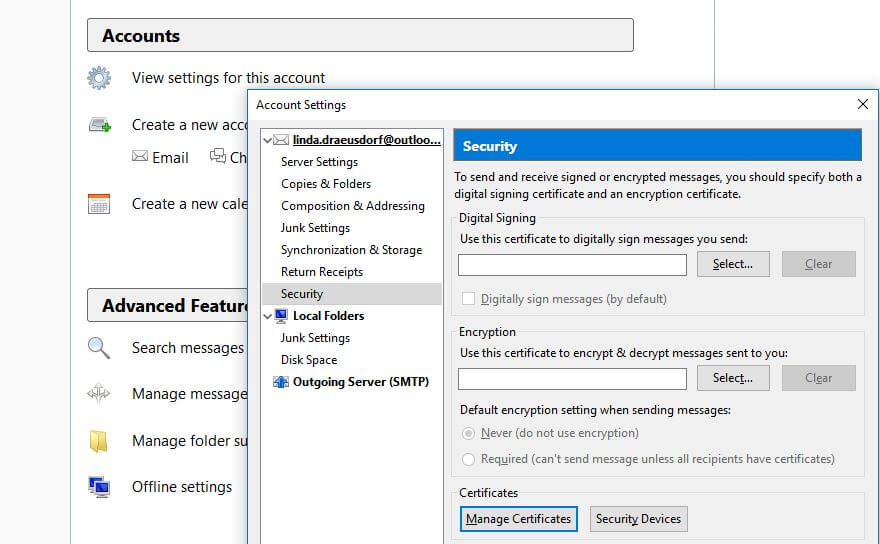This screenshot has height=544, width=880.
Task: Click the Offline settings computer icon
Action: coord(99,487)
